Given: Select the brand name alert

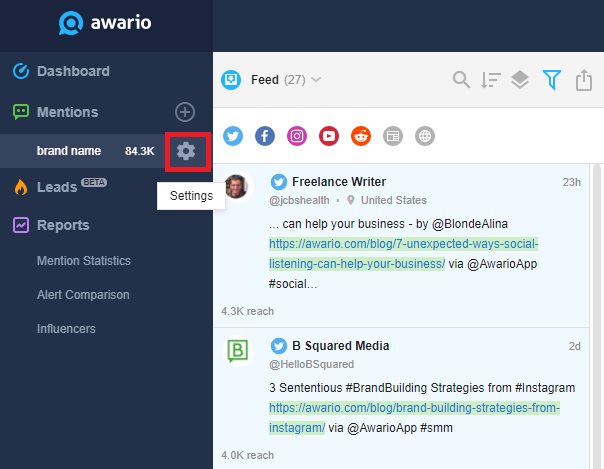Looking at the screenshot, I should click(x=69, y=151).
